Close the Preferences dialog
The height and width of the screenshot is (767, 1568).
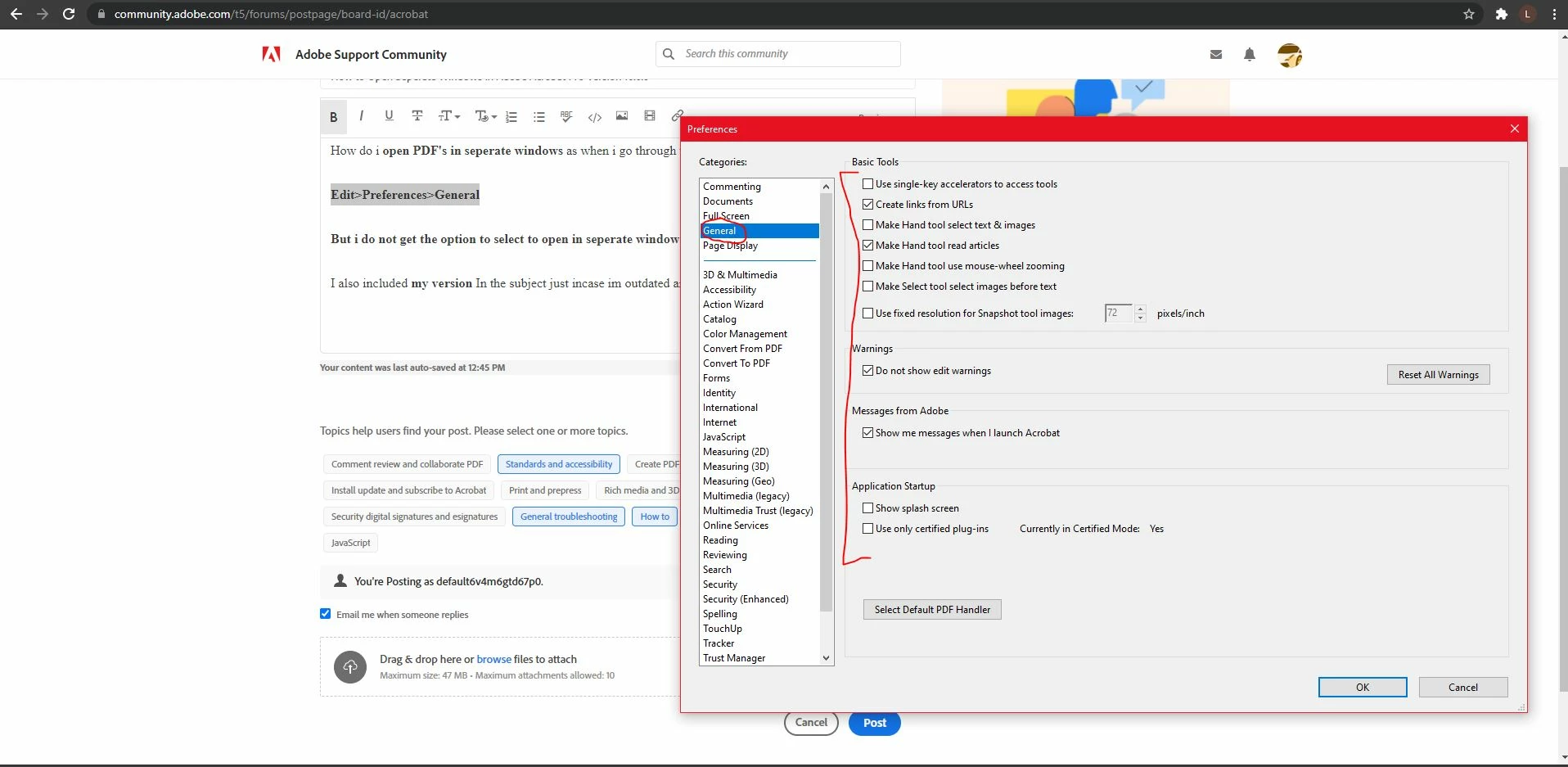pos(1514,129)
